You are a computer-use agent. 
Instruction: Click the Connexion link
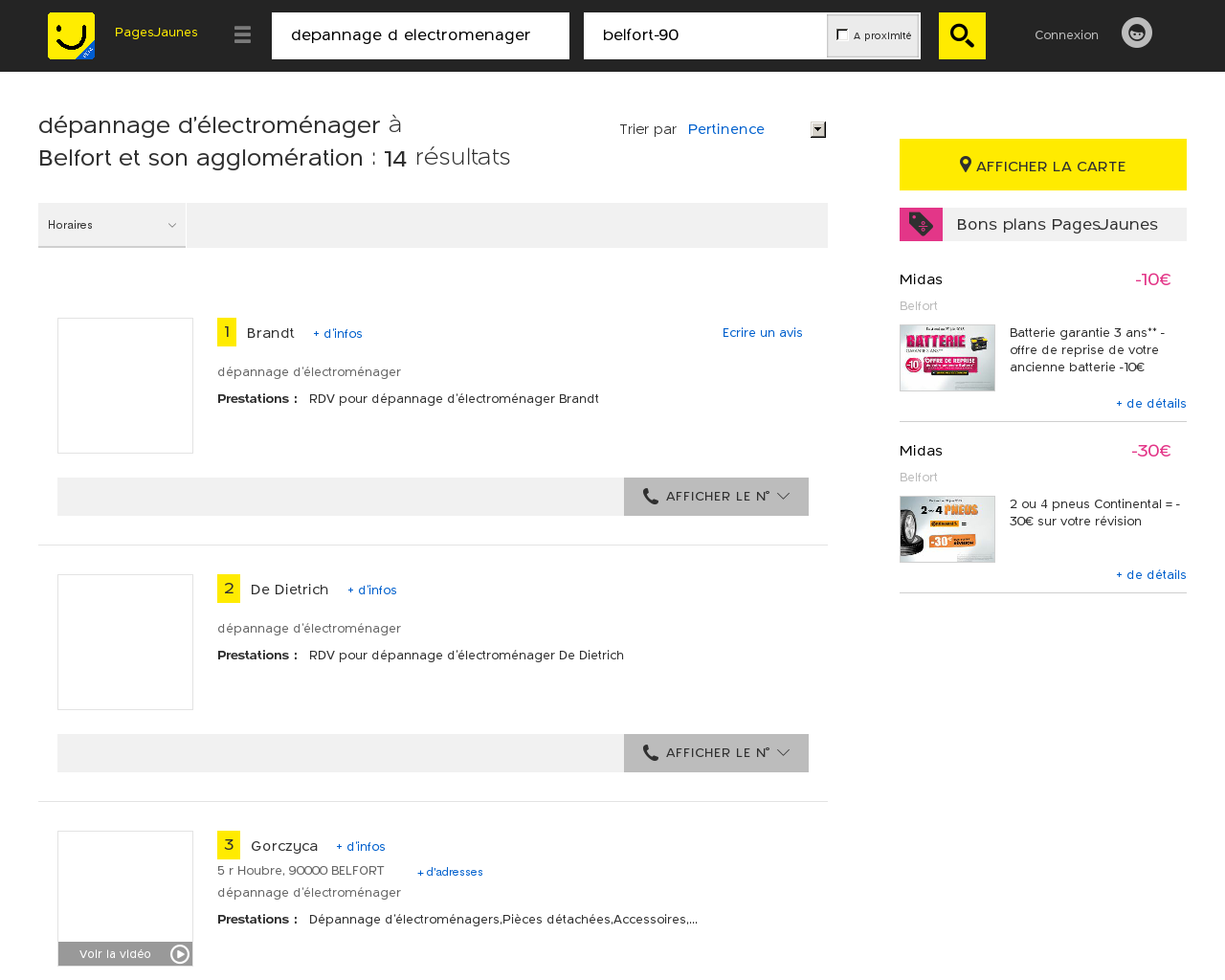coord(1066,34)
